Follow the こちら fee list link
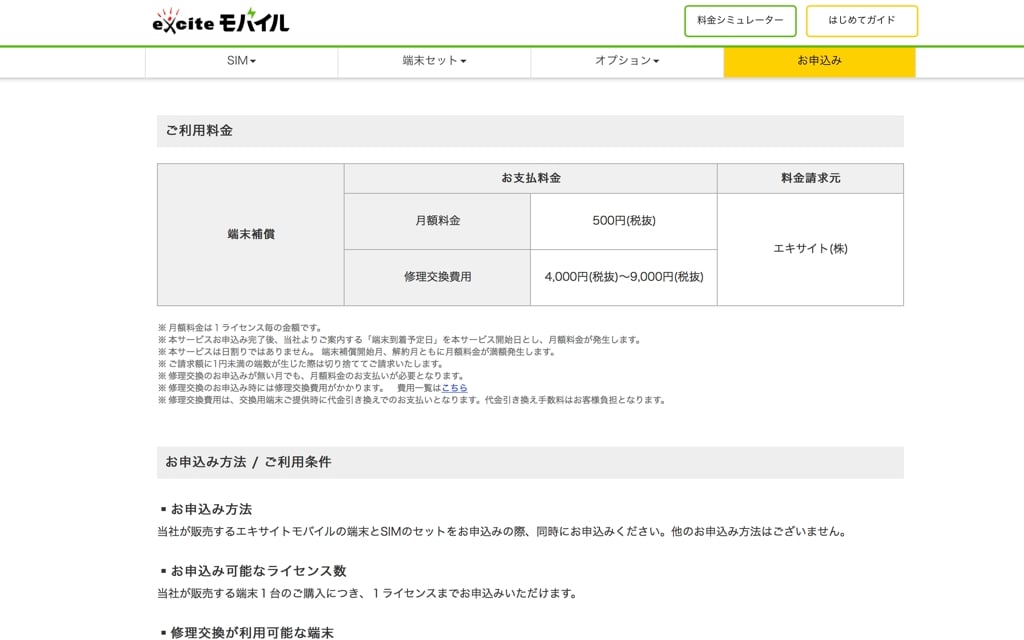The width and height of the screenshot is (1024, 640). [x=455, y=388]
